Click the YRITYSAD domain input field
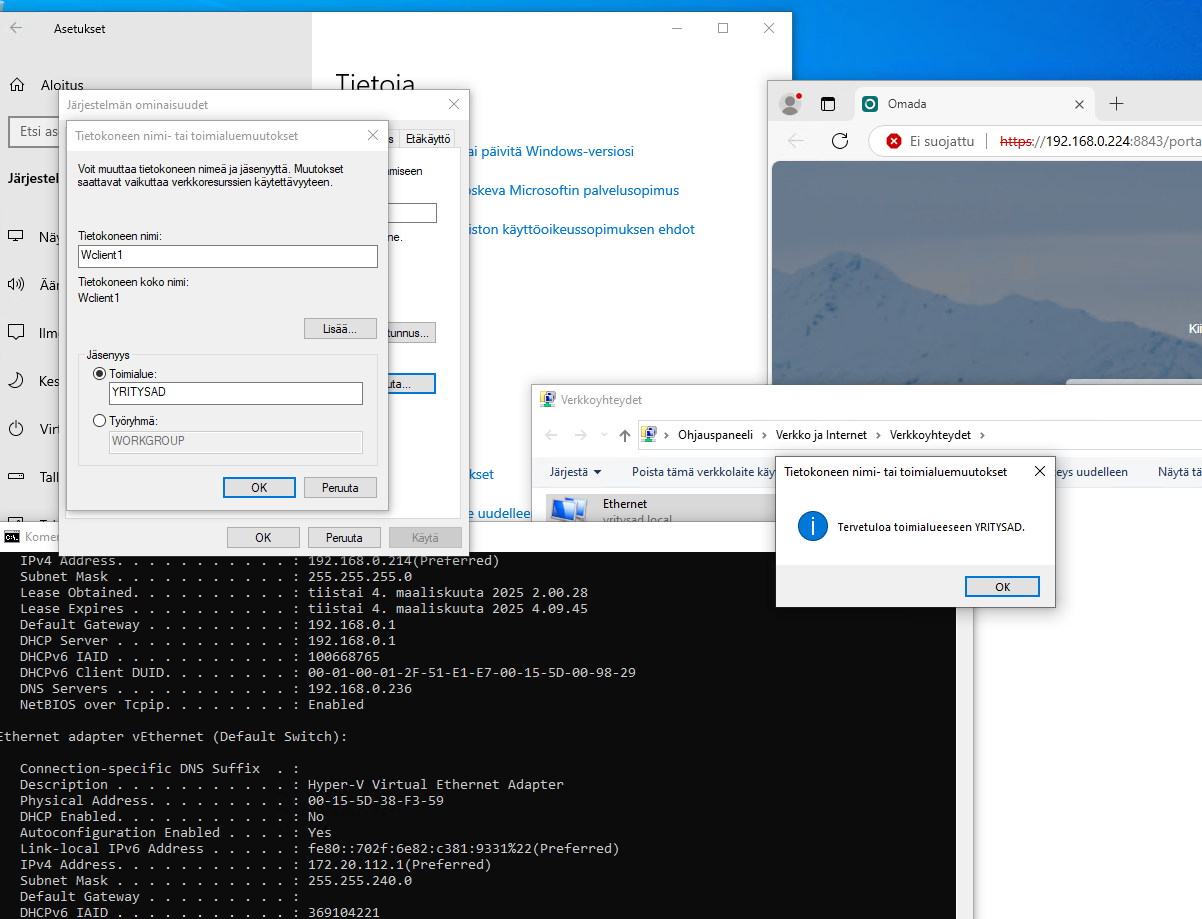 click(x=235, y=393)
